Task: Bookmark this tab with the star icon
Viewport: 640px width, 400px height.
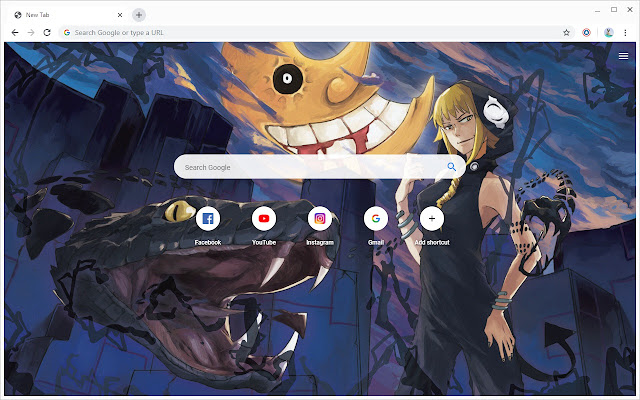Action: (x=566, y=33)
